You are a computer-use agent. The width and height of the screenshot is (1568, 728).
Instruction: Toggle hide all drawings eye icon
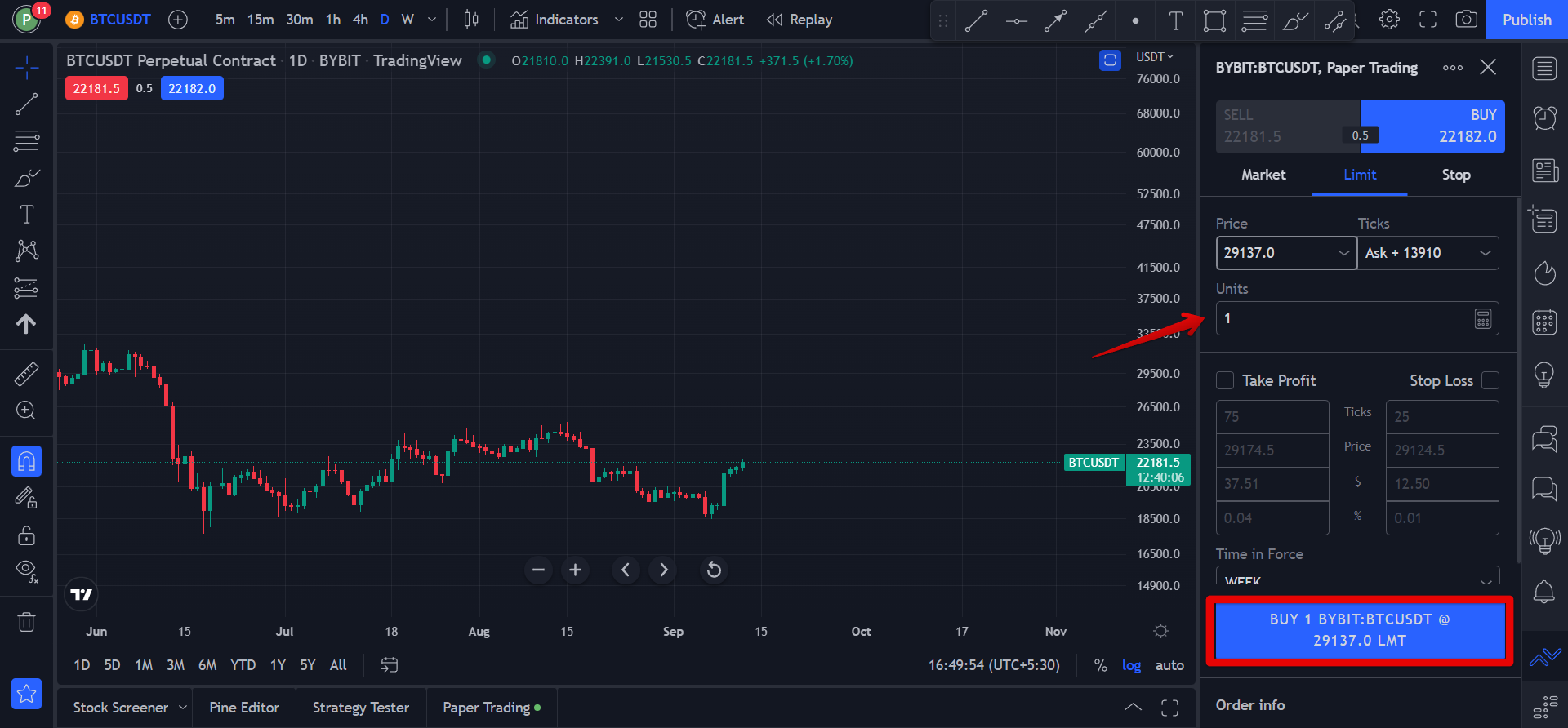coord(26,570)
